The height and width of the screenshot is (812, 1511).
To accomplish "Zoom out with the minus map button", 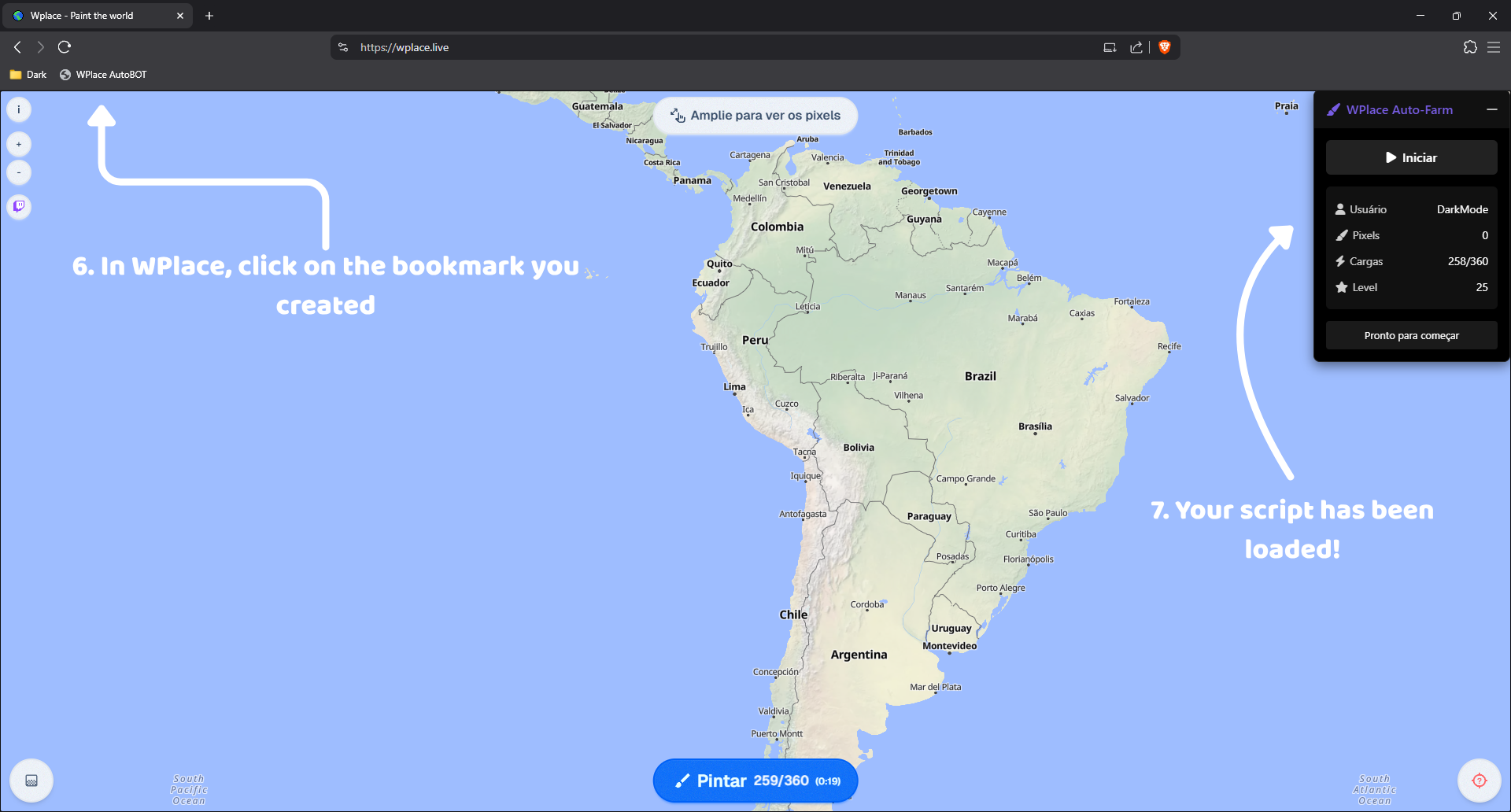I will 19,172.
